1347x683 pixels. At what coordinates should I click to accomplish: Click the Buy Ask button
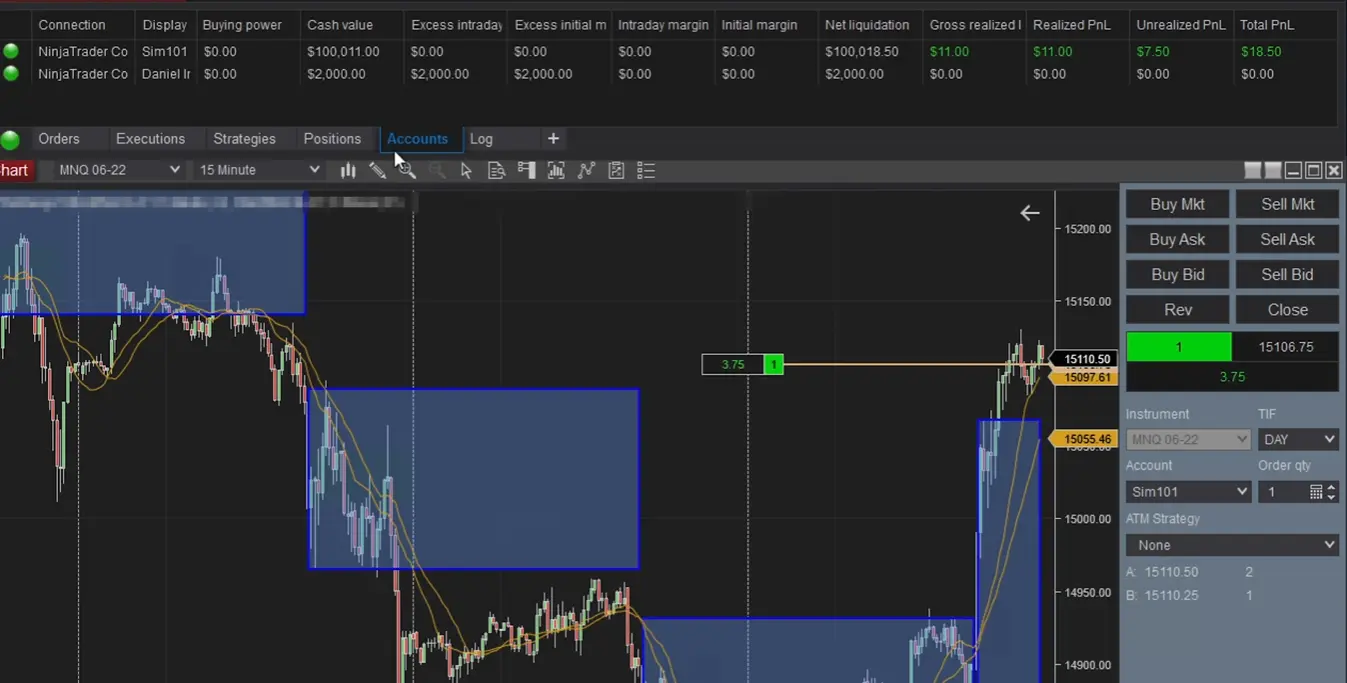(x=1177, y=239)
